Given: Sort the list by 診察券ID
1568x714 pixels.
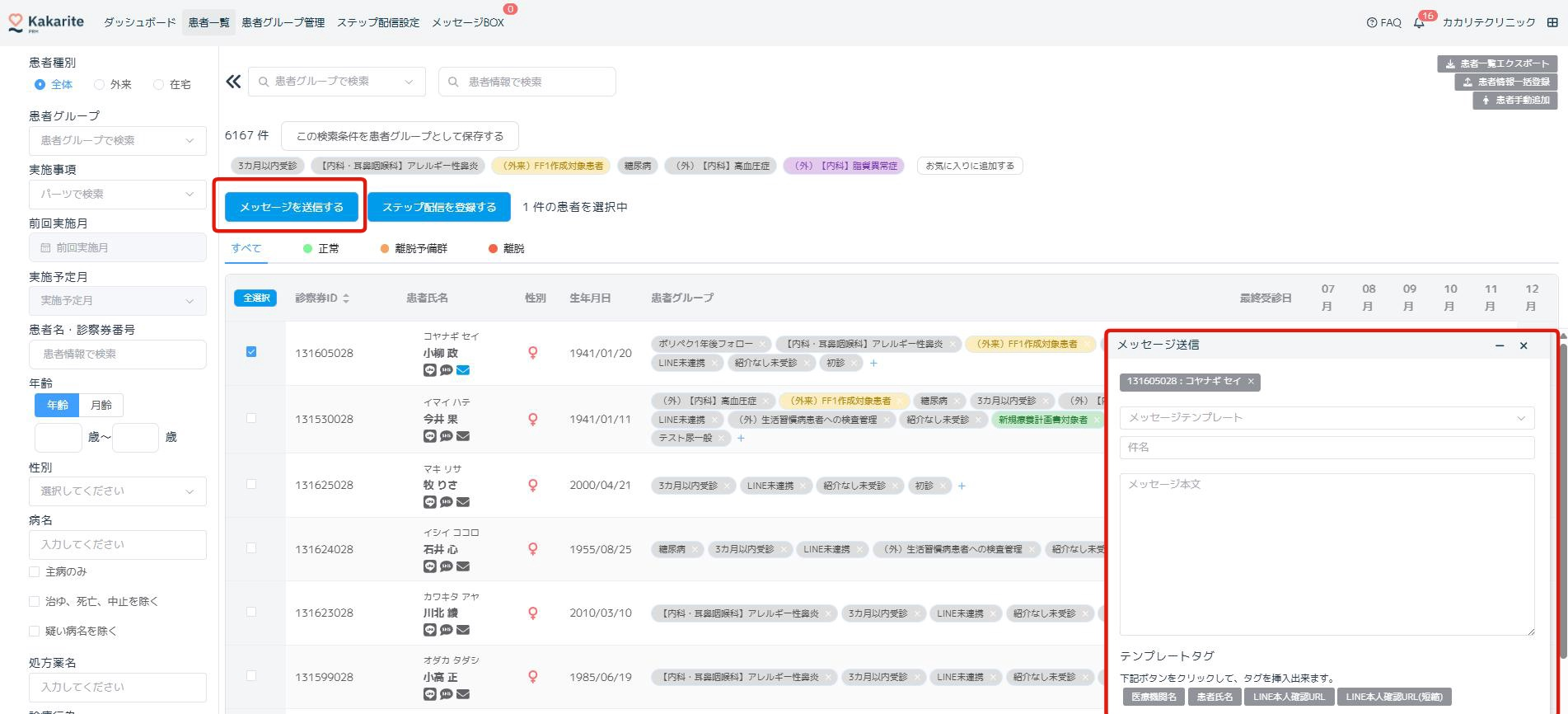Looking at the screenshot, I should (346, 298).
